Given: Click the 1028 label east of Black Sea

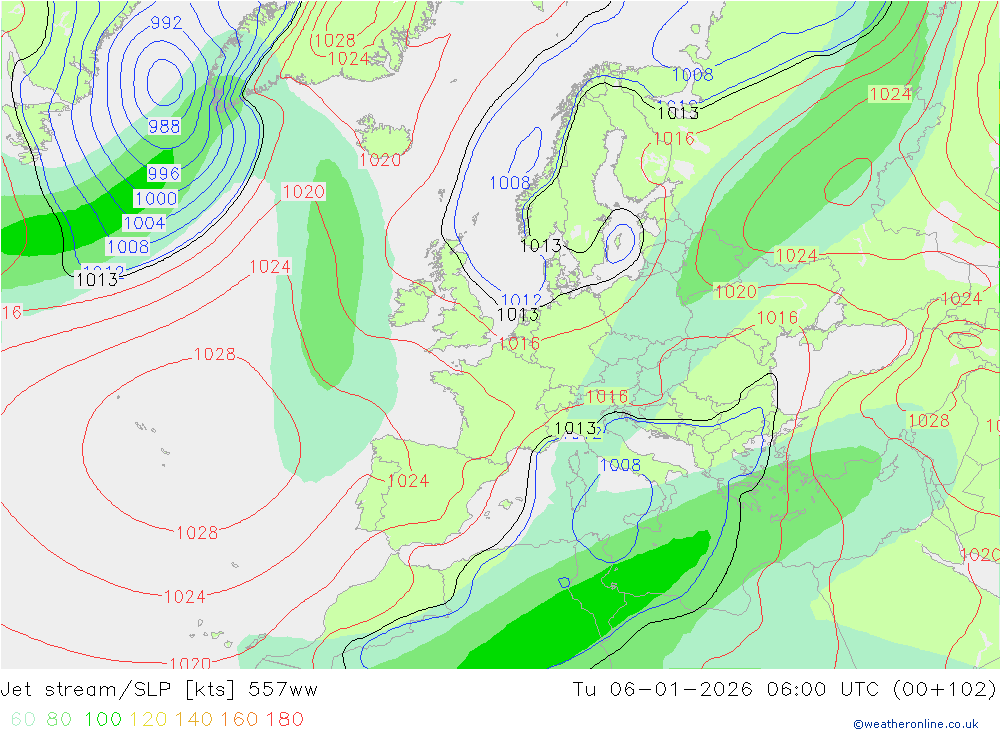Looking at the screenshot, I should (x=929, y=421).
